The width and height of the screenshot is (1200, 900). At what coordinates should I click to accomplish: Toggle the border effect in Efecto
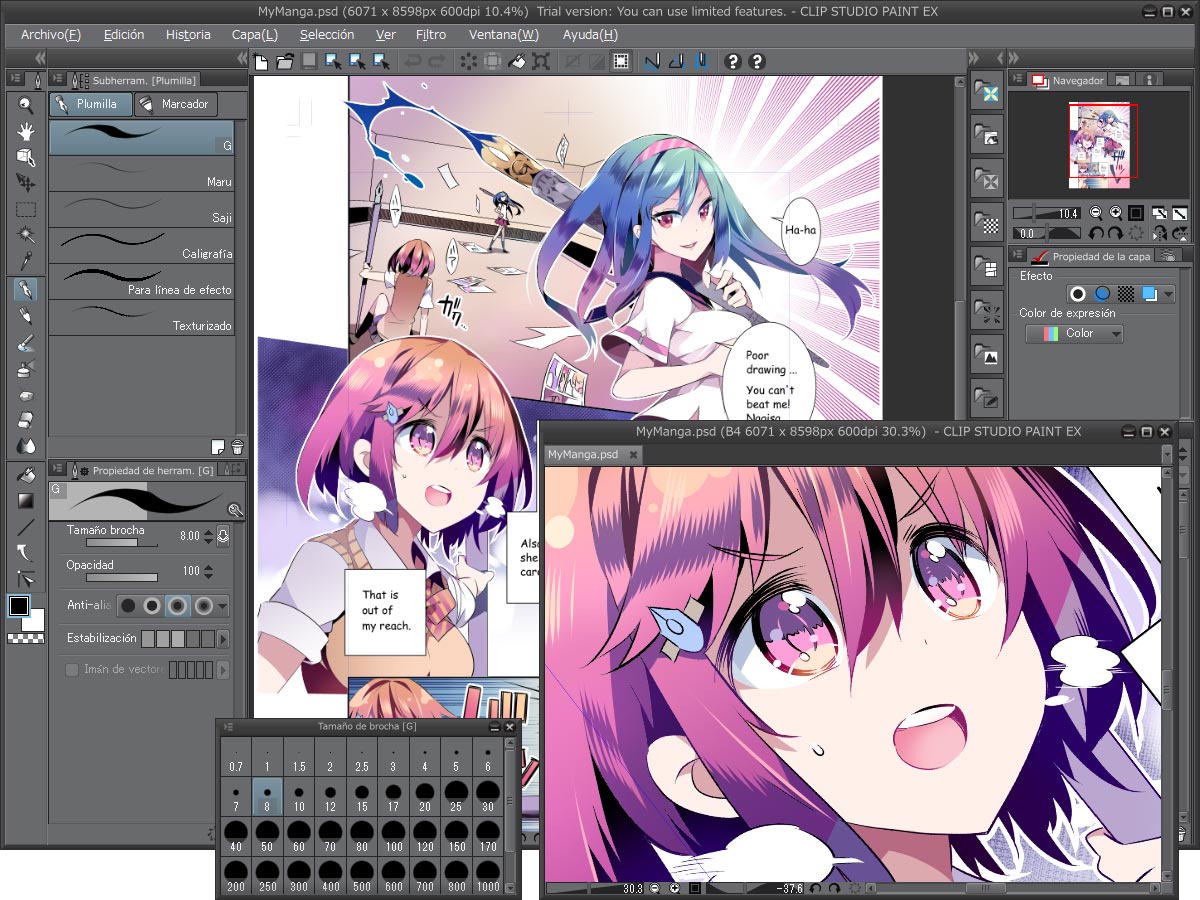point(1077,294)
